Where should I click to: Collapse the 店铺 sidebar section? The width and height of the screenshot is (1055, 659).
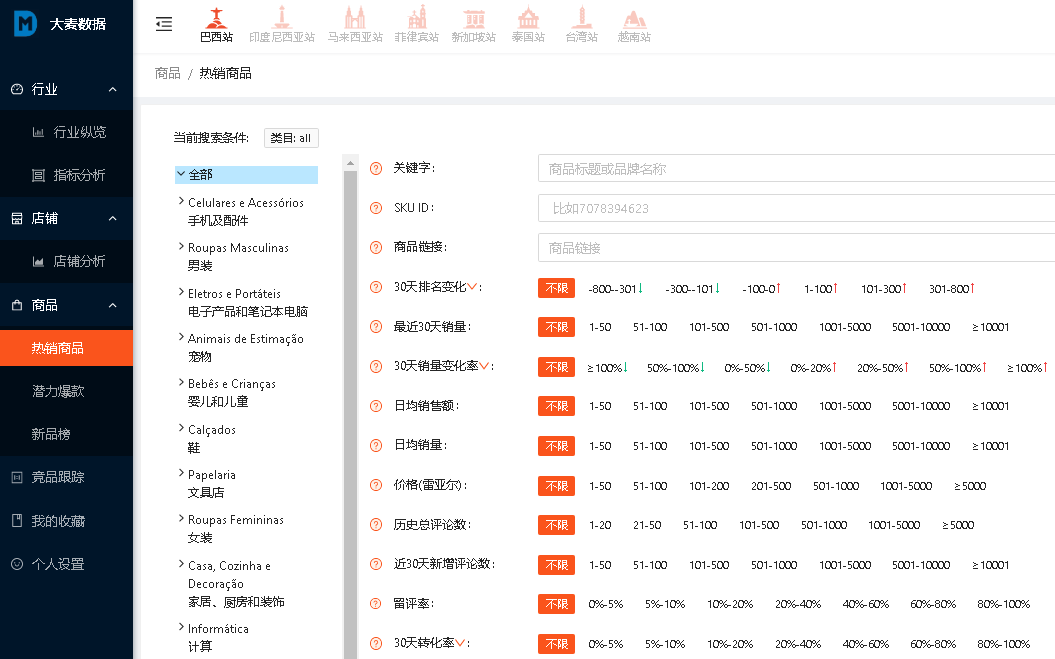112,218
